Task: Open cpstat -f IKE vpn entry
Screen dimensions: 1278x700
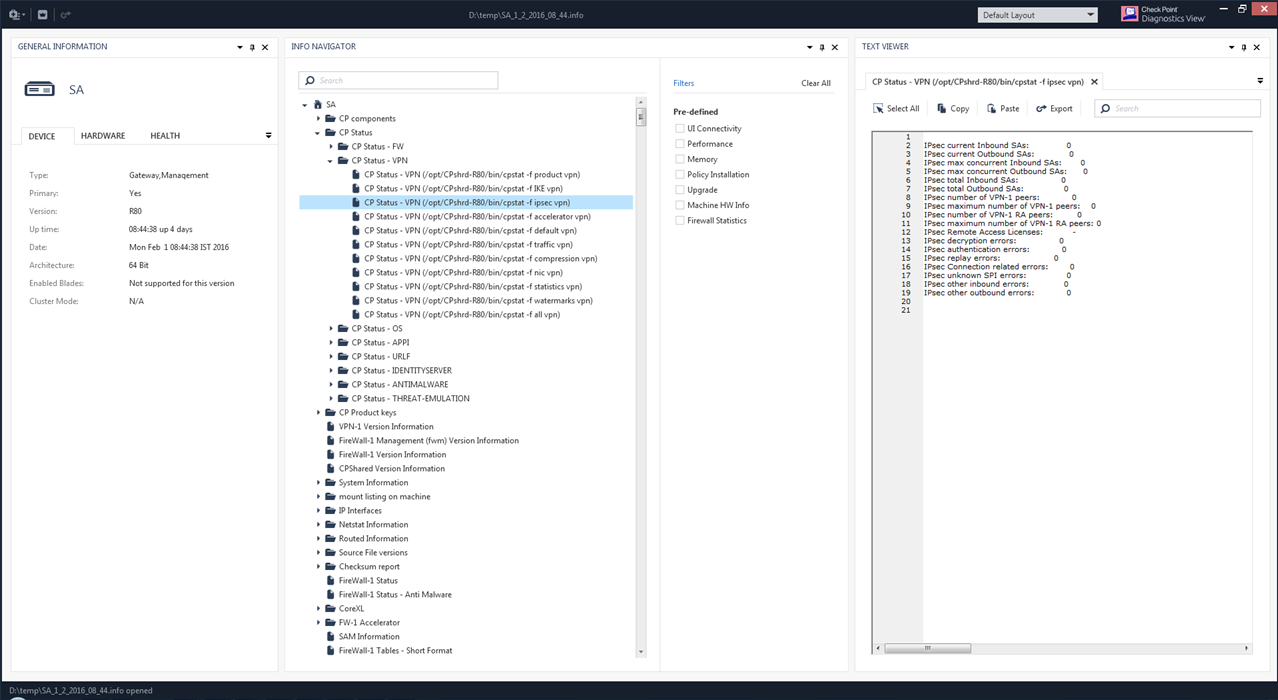Action: click(463, 188)
